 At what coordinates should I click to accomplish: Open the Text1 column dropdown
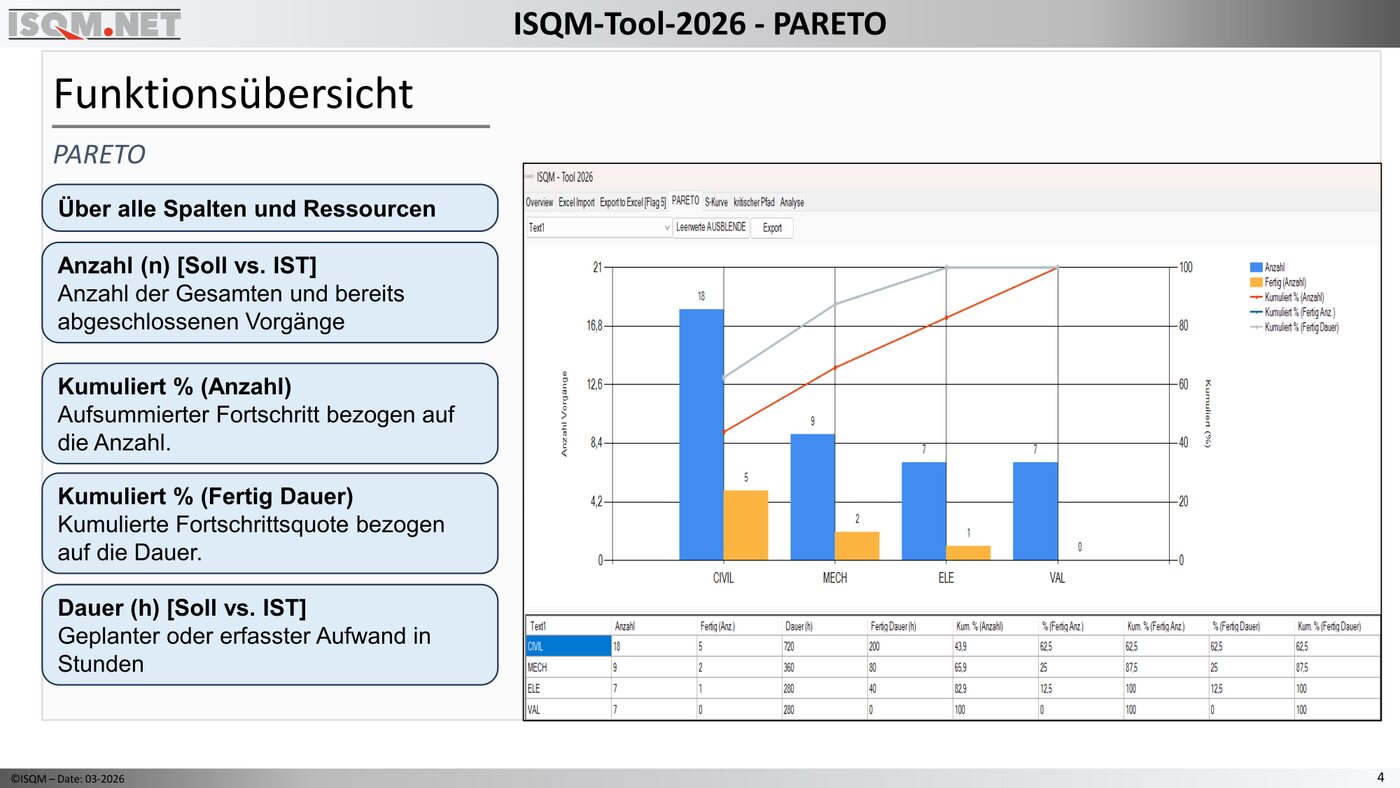click(666, 228)
